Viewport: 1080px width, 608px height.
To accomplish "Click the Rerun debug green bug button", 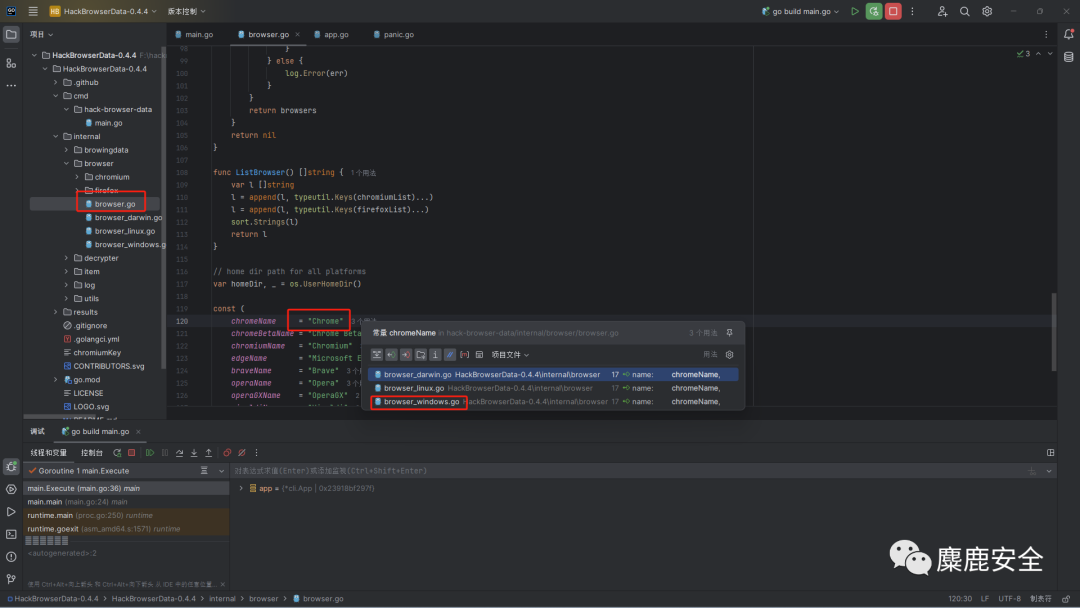I will coord(873,11).
